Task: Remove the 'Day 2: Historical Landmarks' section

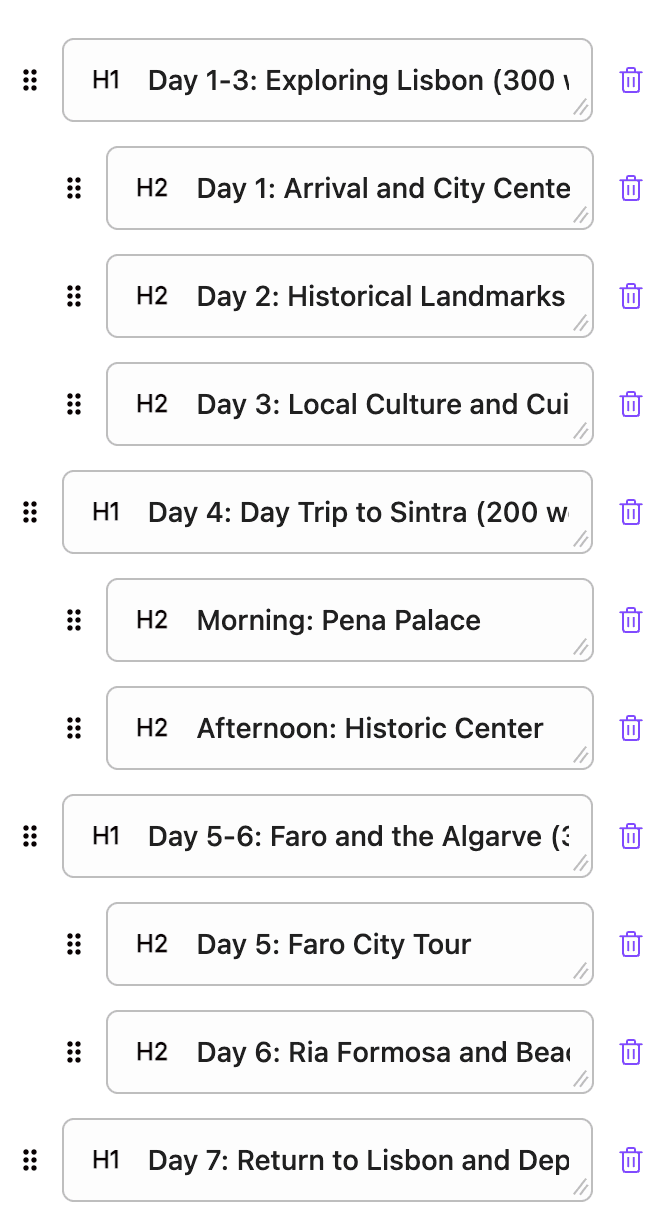Action: pos(631,297)
